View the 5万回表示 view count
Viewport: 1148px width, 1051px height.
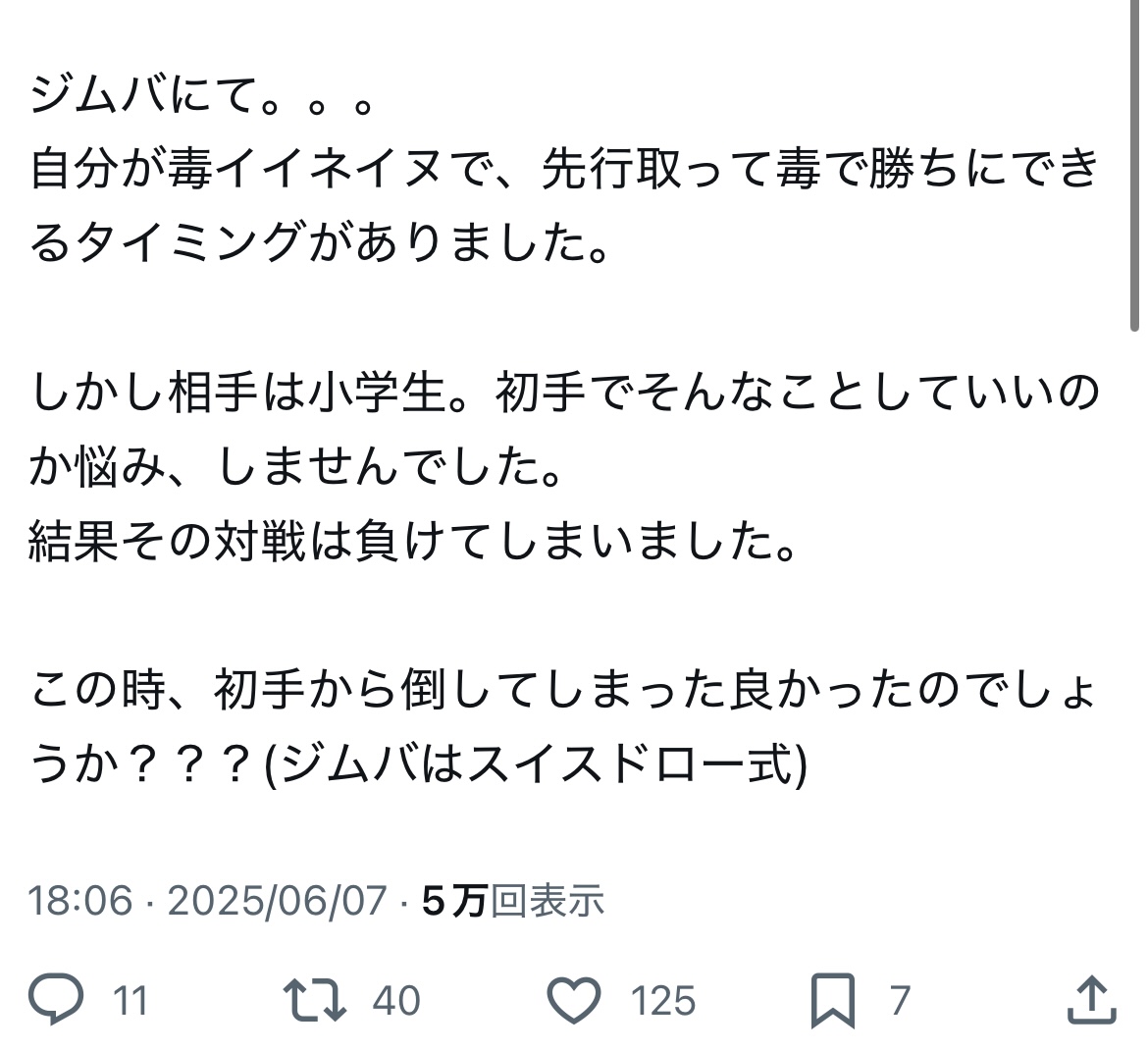(x=513, y=900)
